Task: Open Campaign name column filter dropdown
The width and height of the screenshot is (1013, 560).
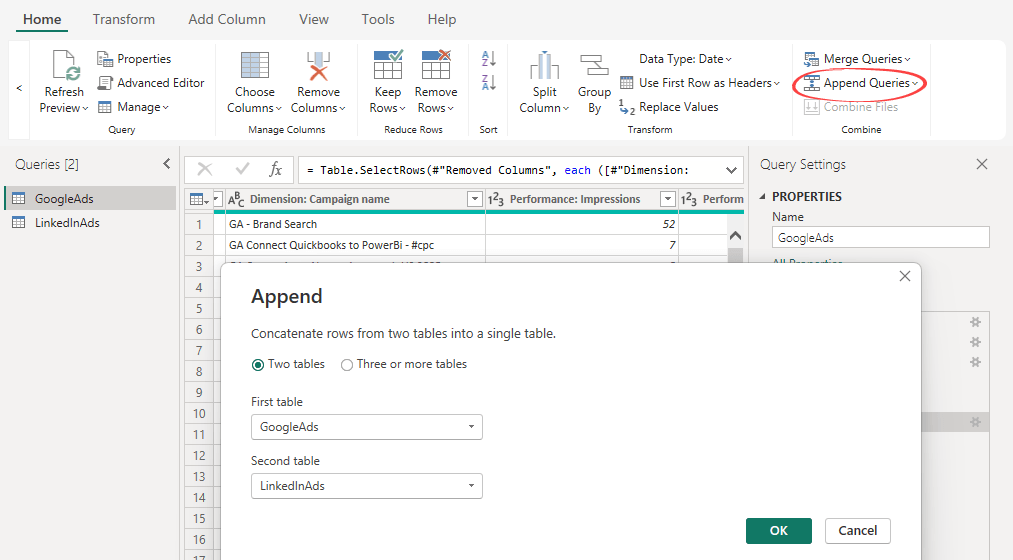Action: coord(475,200)
